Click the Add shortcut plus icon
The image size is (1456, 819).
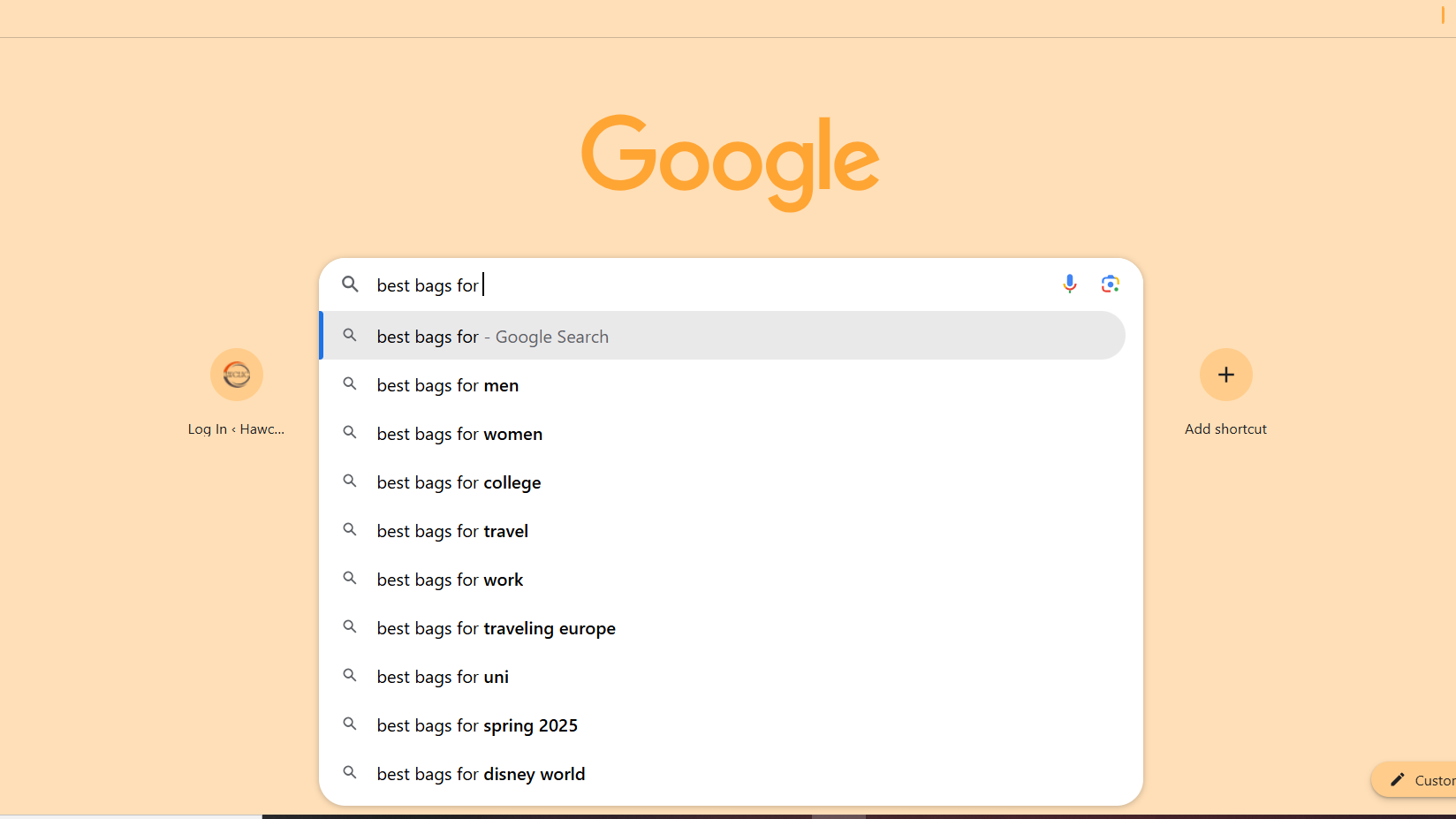(1226, 375)
